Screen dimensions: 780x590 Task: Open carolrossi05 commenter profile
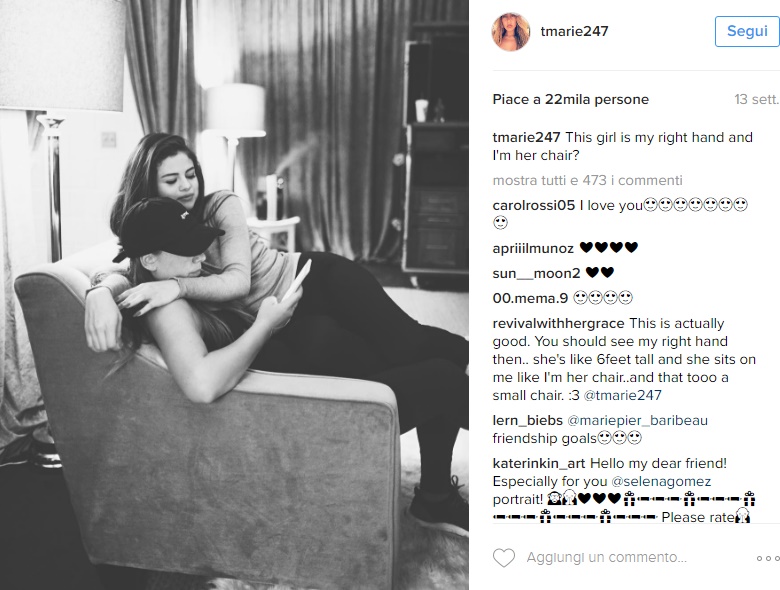[x=533, y=205]
